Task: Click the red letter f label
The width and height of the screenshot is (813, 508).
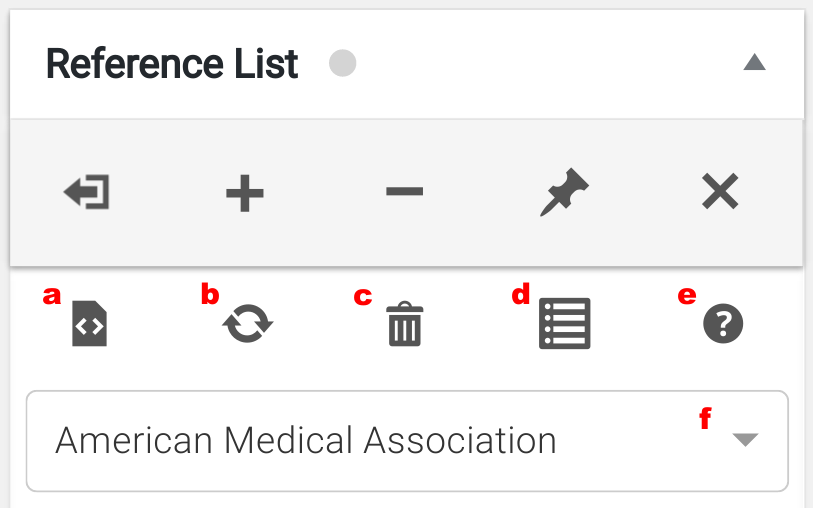Action: point(705,420)
